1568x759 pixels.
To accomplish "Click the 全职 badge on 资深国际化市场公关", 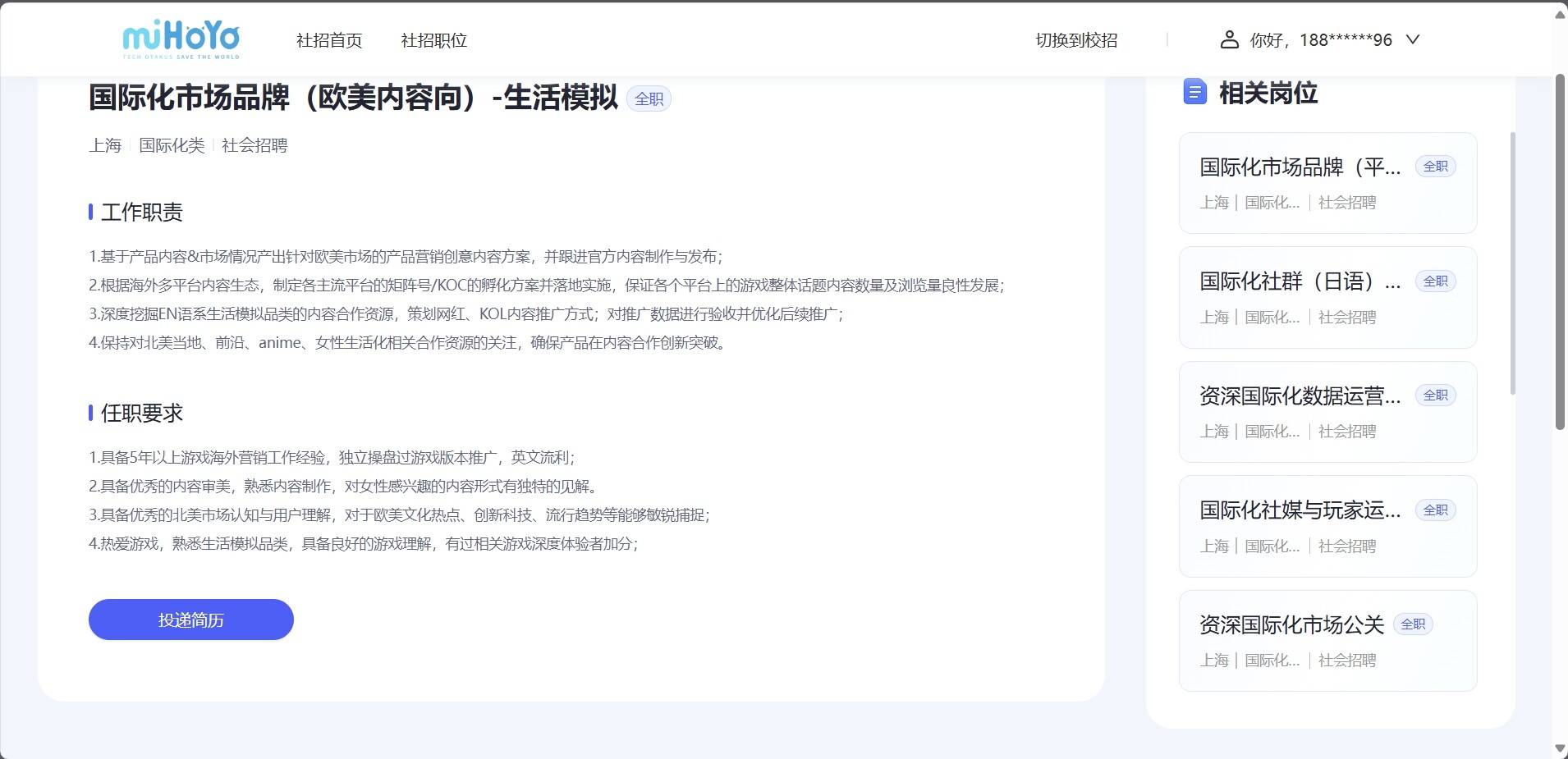I will click(x=1413, y=624).
